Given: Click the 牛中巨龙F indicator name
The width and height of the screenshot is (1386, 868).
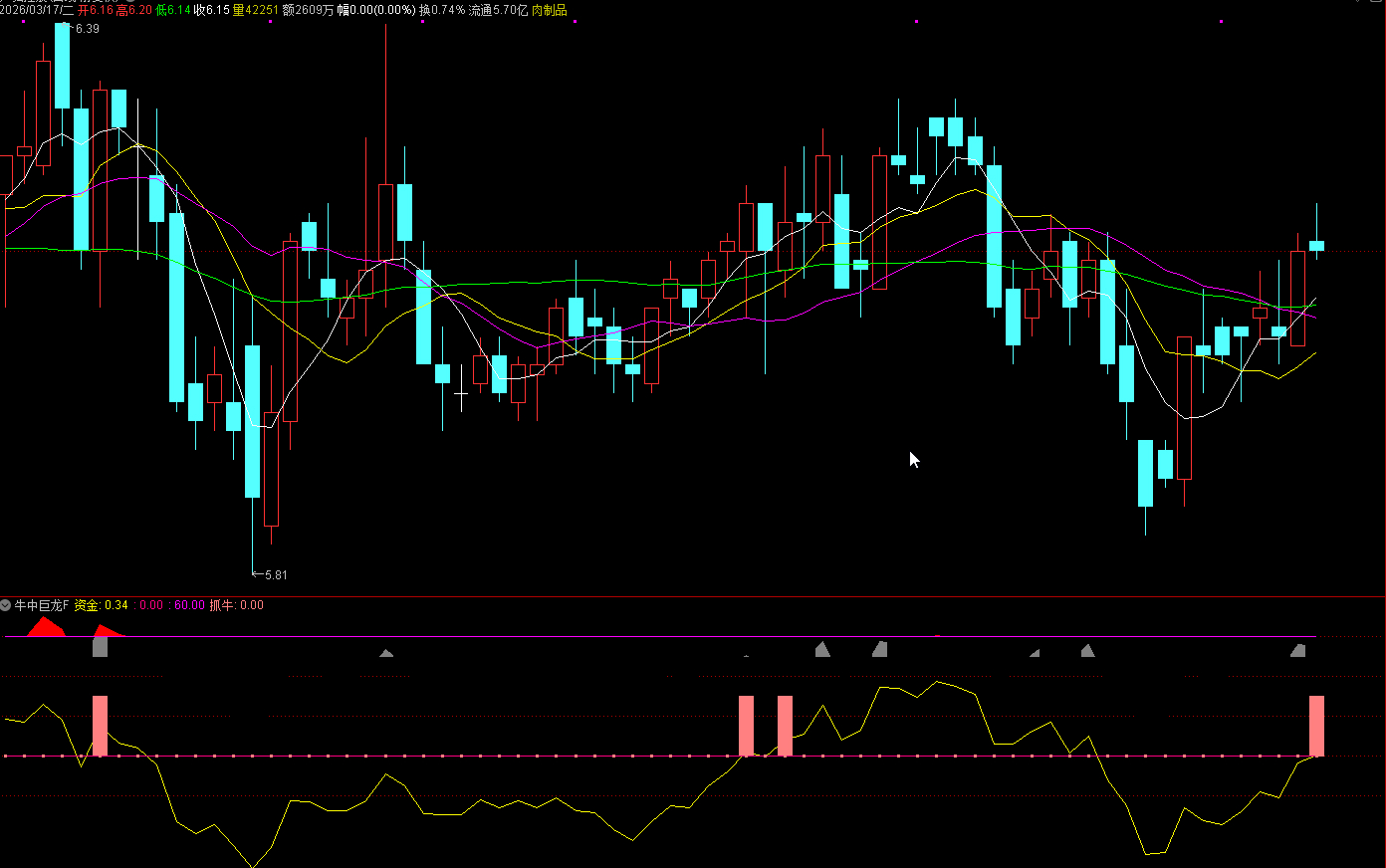Looking at the screenshot, I should pyautogui.click(x=42, y=605).
